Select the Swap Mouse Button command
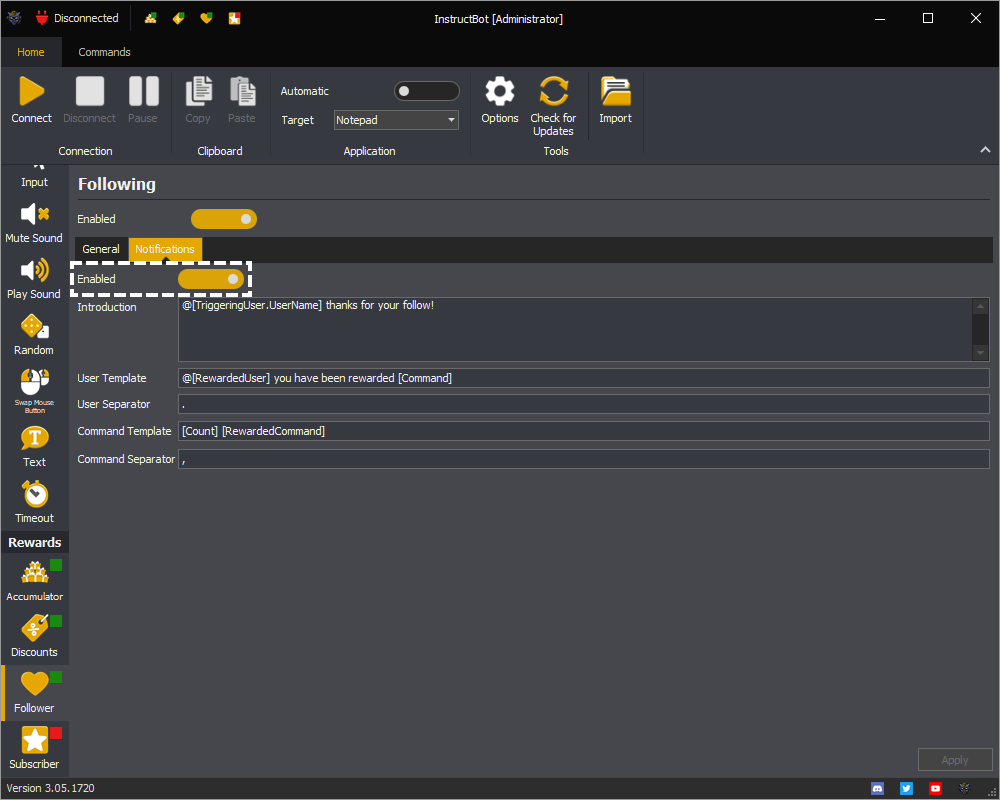Viewport: 1000px width, 800px height. pos(34,391)
